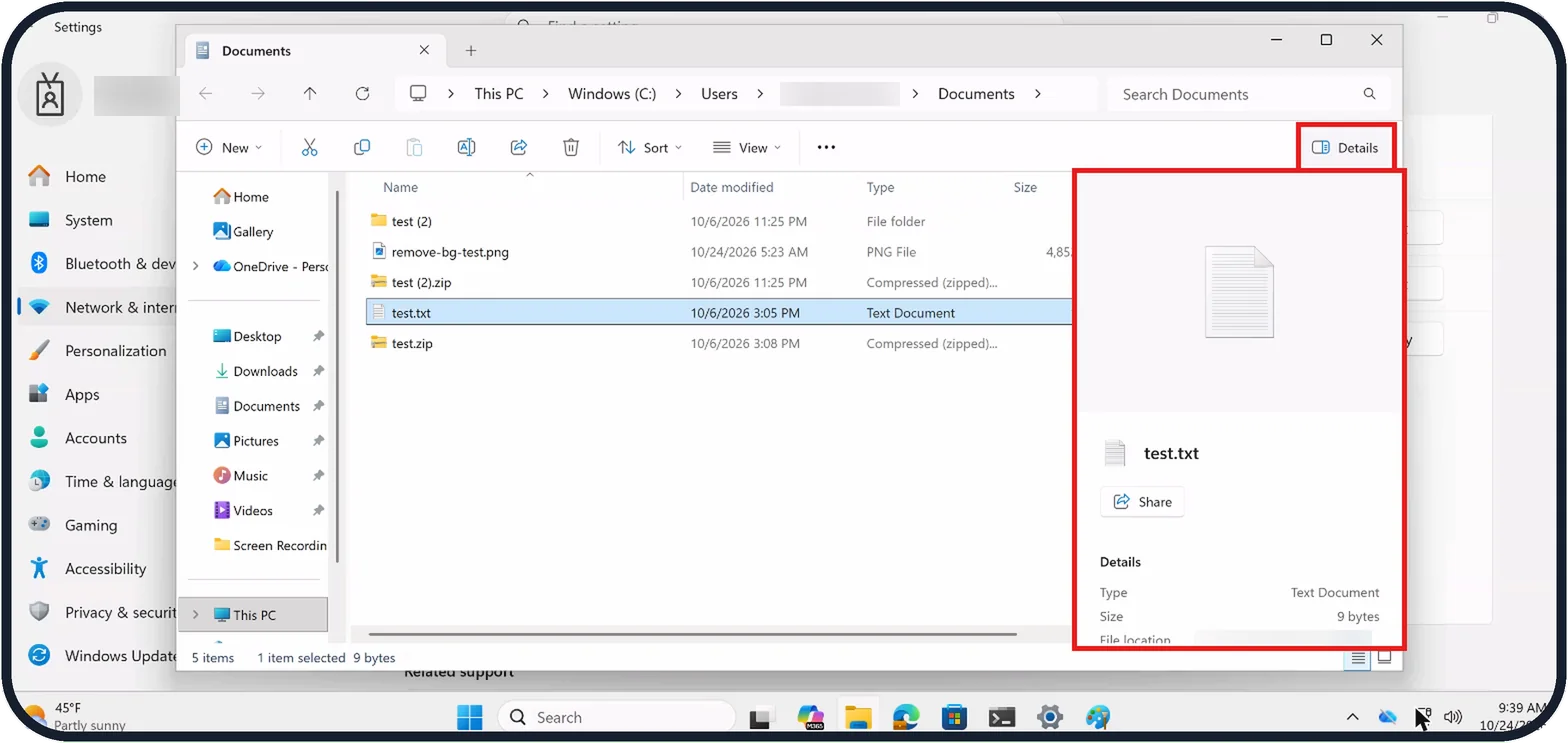Image resolution: width=1568 pixels, height=743 pixels.
Task: Click the search magnifier in Search Documents
Action: pos(1370,94)
